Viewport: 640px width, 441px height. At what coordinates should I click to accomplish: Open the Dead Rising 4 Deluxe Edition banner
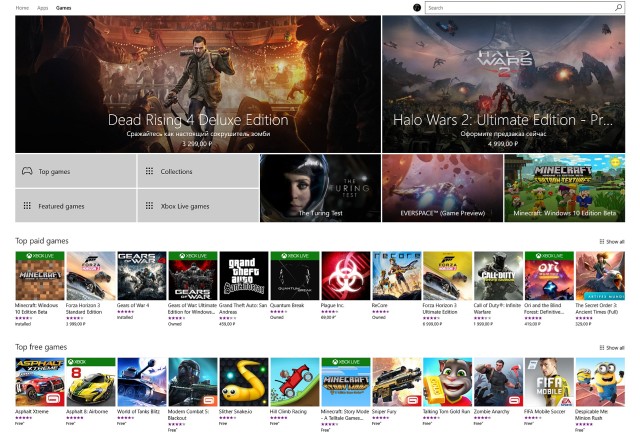coord(198,84)
